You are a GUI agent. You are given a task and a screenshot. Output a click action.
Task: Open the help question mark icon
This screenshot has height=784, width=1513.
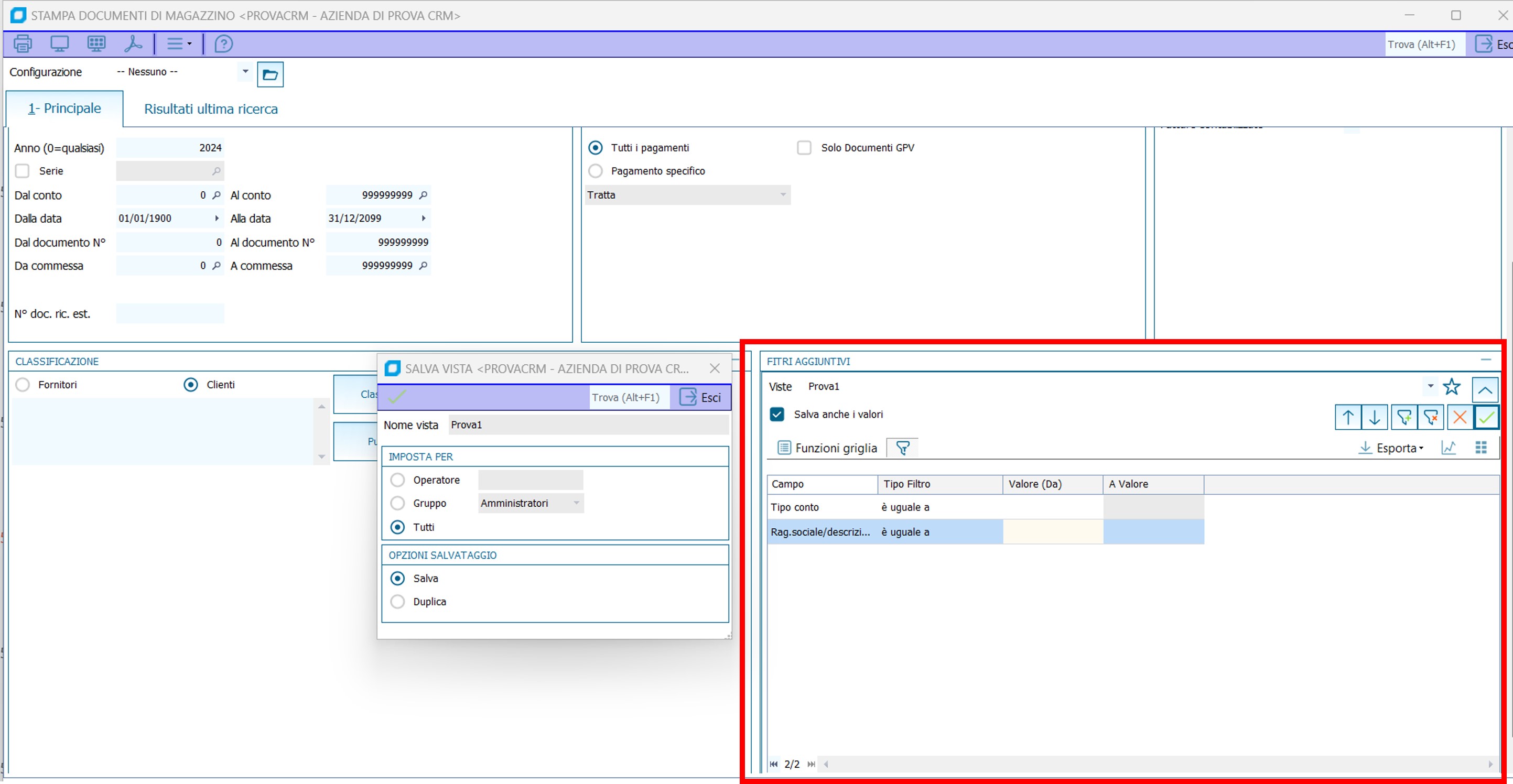click(223, 44)
